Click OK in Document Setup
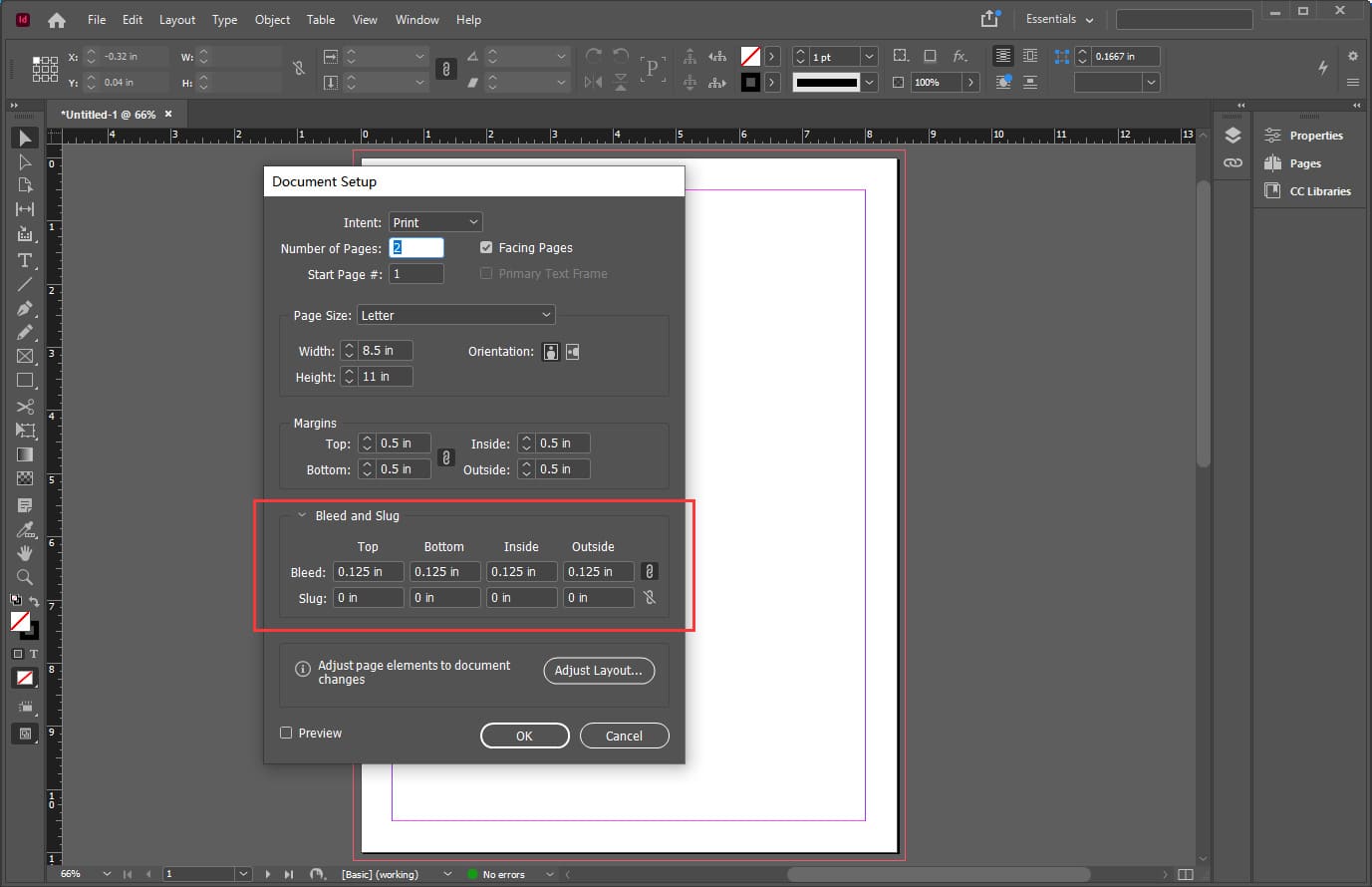The height and width of the screenshot is (887, 1372). click(x=524, y=736)
